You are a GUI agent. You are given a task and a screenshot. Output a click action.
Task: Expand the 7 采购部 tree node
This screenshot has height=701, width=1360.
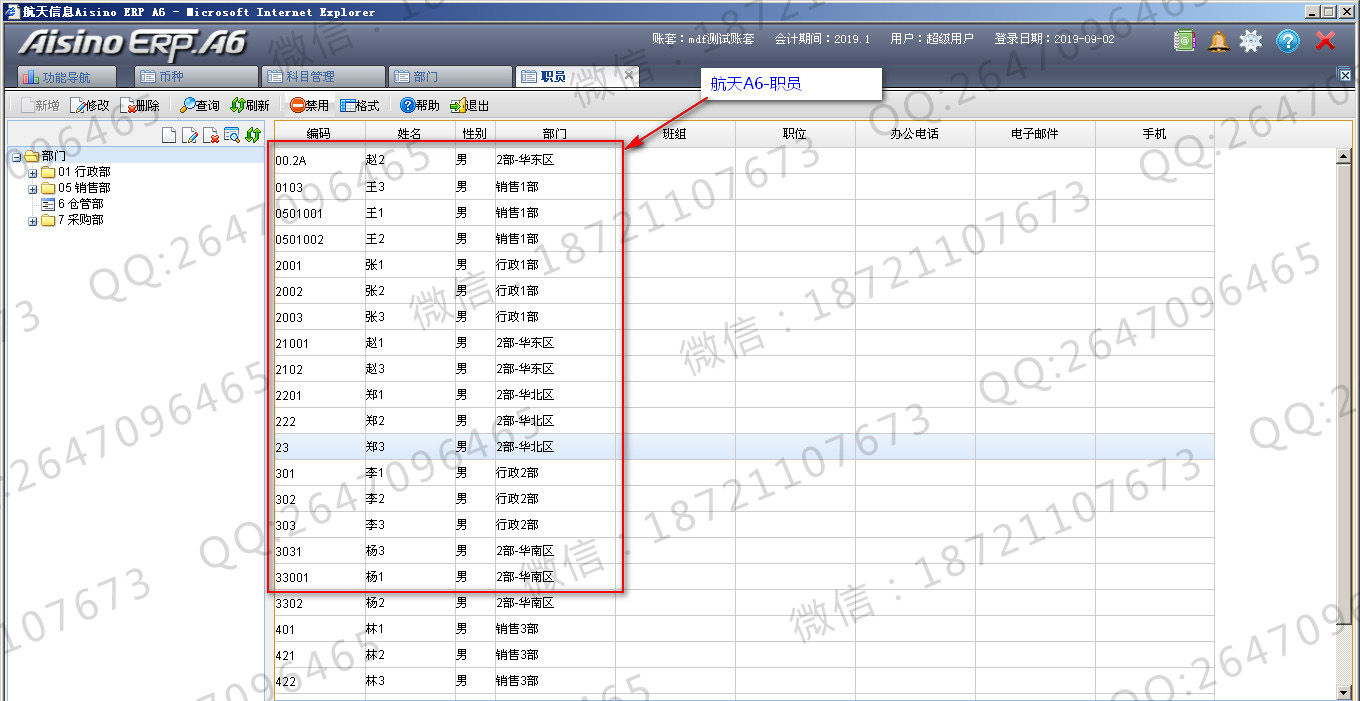[33, 220]
